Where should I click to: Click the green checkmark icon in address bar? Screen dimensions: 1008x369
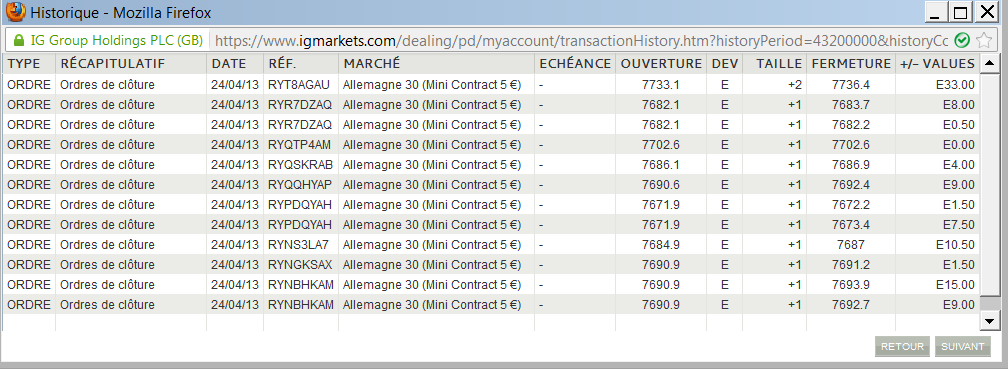[x=962, y=40]
